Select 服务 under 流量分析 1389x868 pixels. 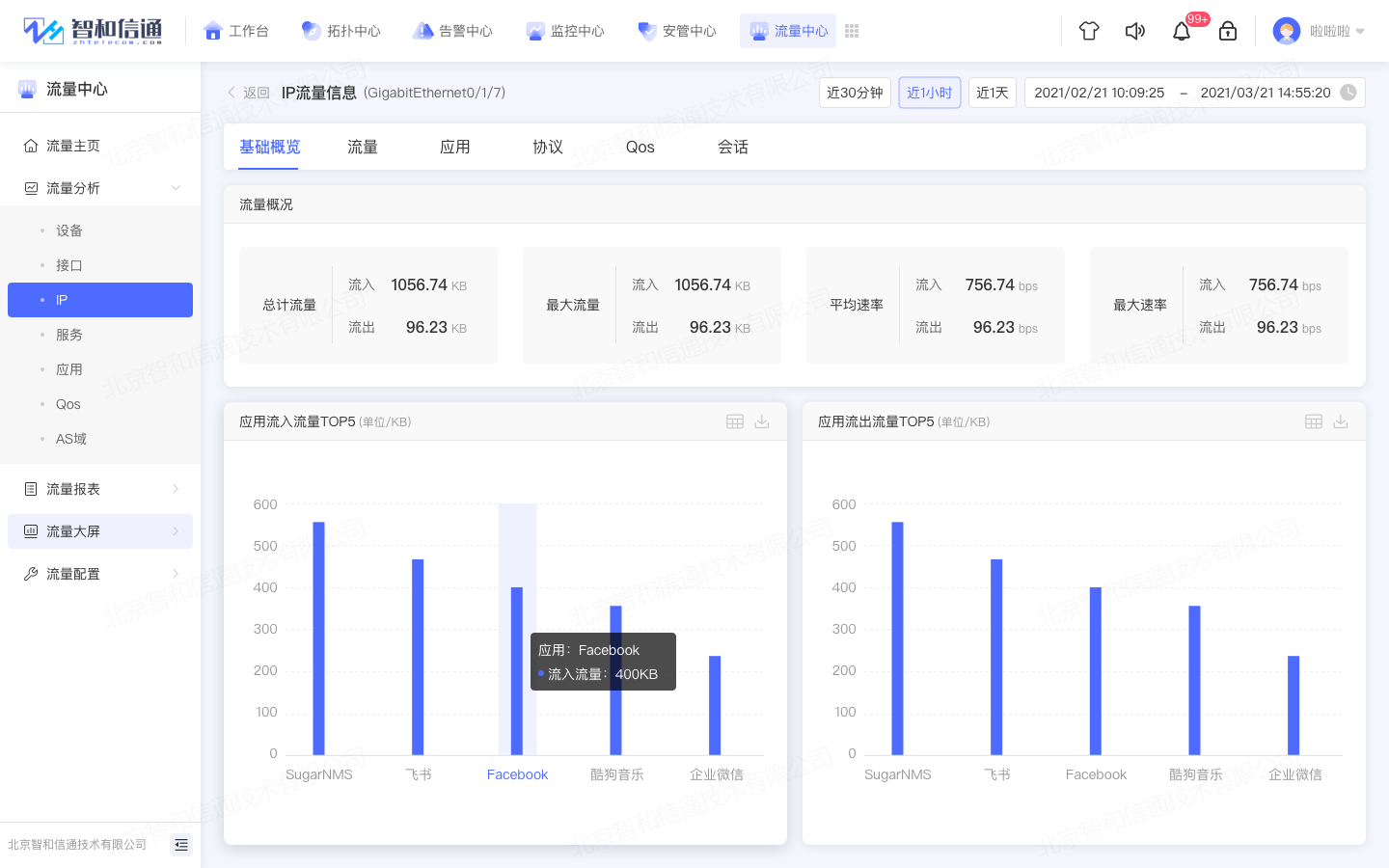pos(69,335)
